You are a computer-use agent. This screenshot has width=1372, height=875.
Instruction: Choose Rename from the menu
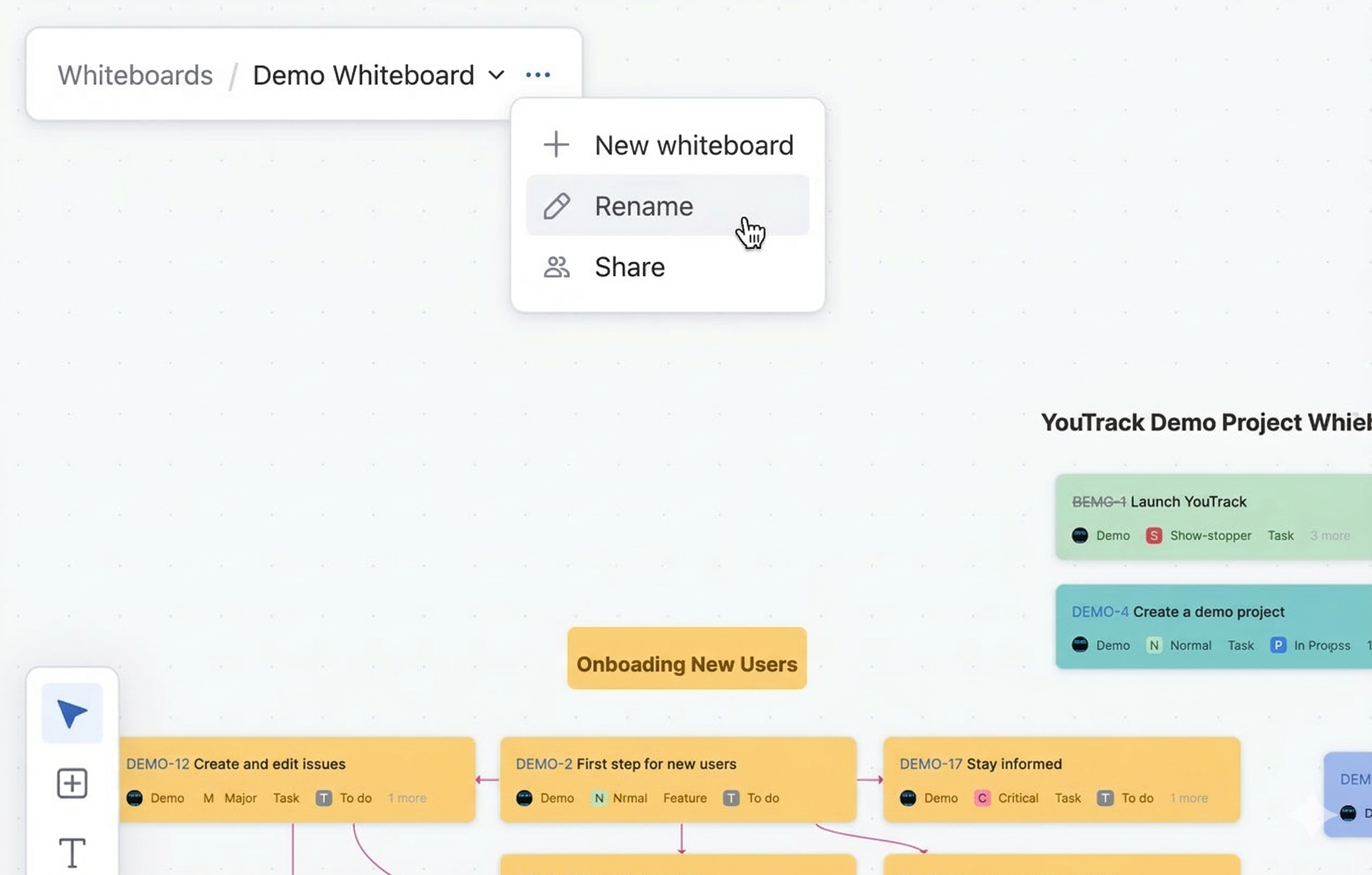click(x=644, y=206)
